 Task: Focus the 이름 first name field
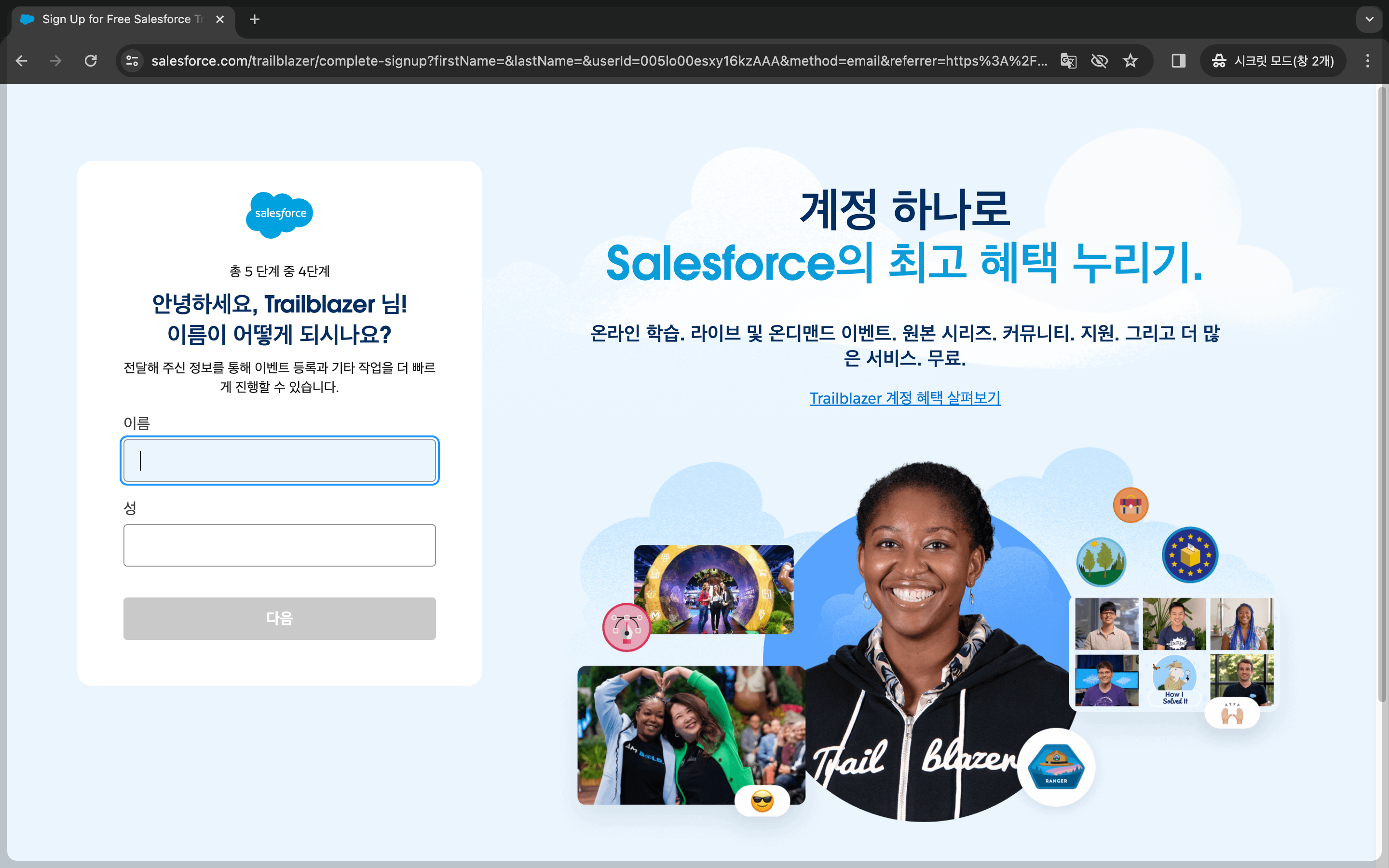coord(280,461)
